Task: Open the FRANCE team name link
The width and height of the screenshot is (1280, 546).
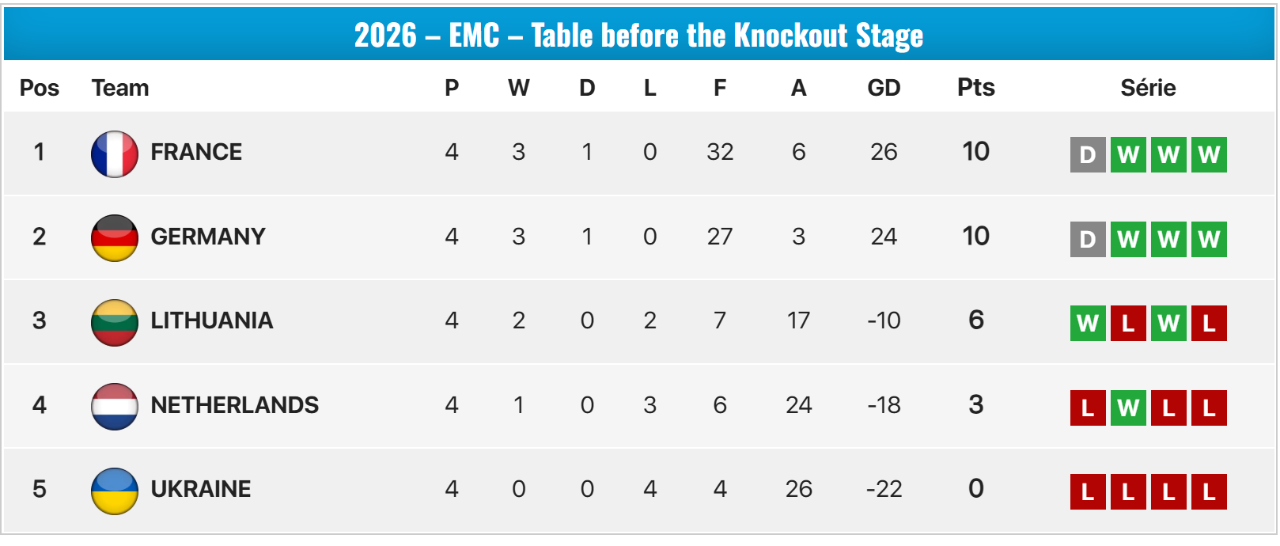Action: pos(196,152)
